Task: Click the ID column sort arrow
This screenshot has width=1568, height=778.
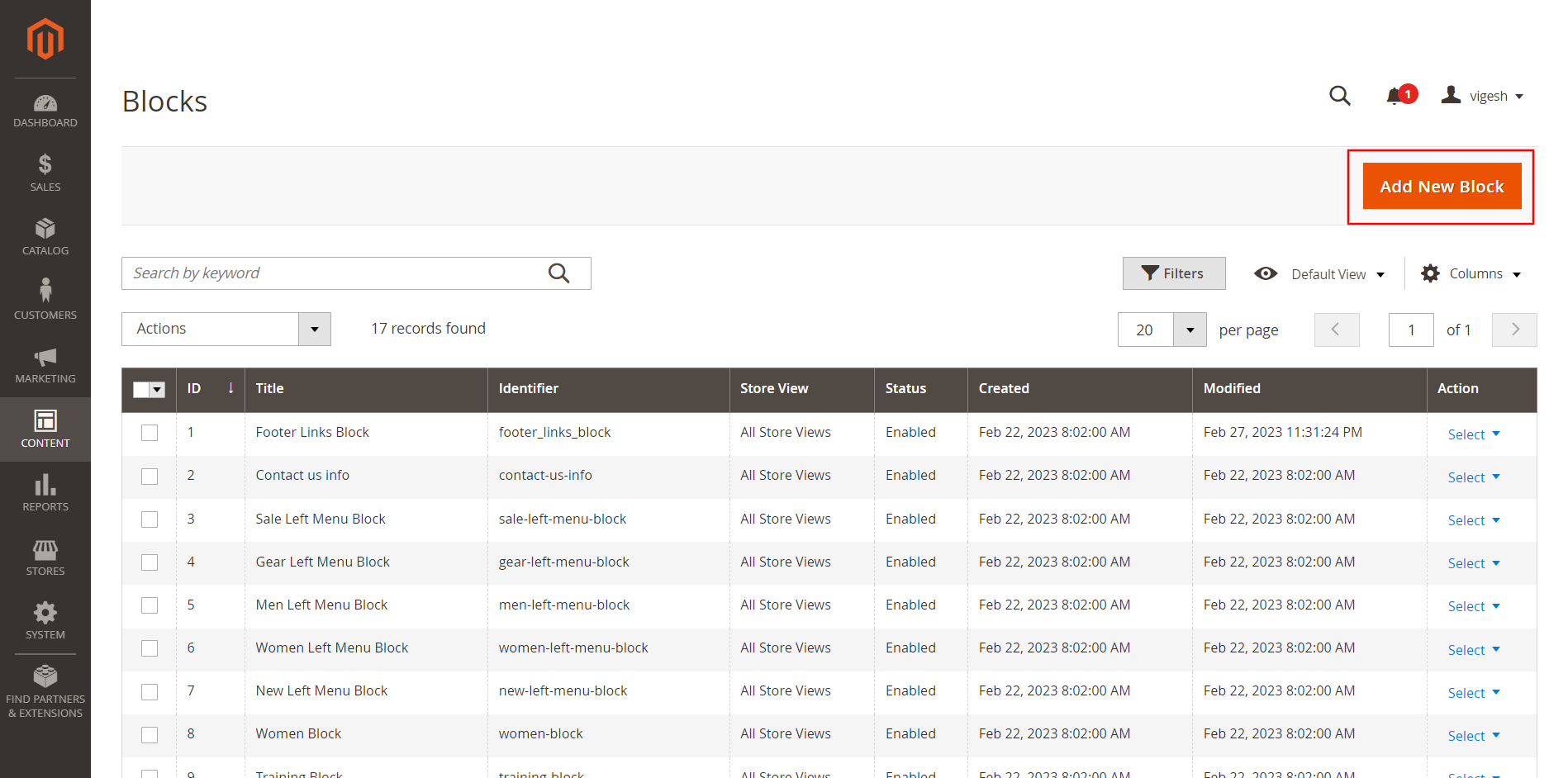Action: [x=230, y=388]
